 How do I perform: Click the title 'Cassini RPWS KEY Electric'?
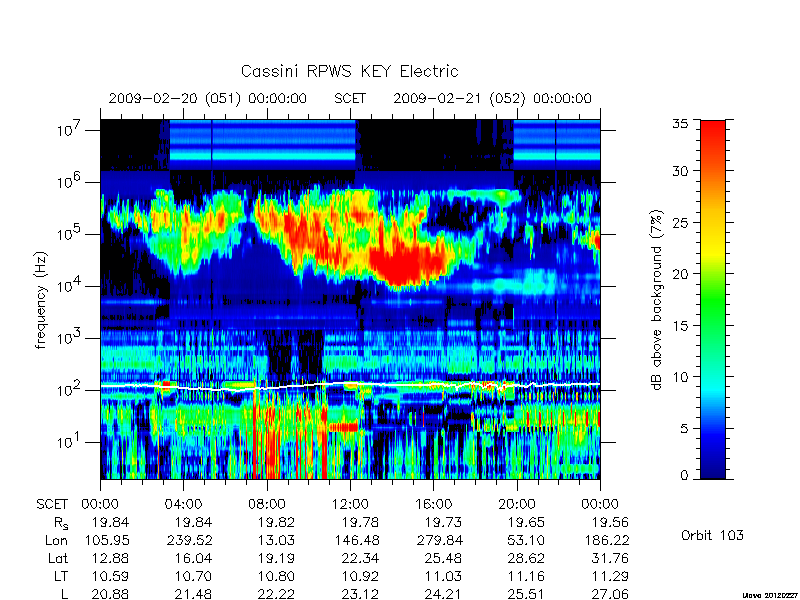(349, 71)
